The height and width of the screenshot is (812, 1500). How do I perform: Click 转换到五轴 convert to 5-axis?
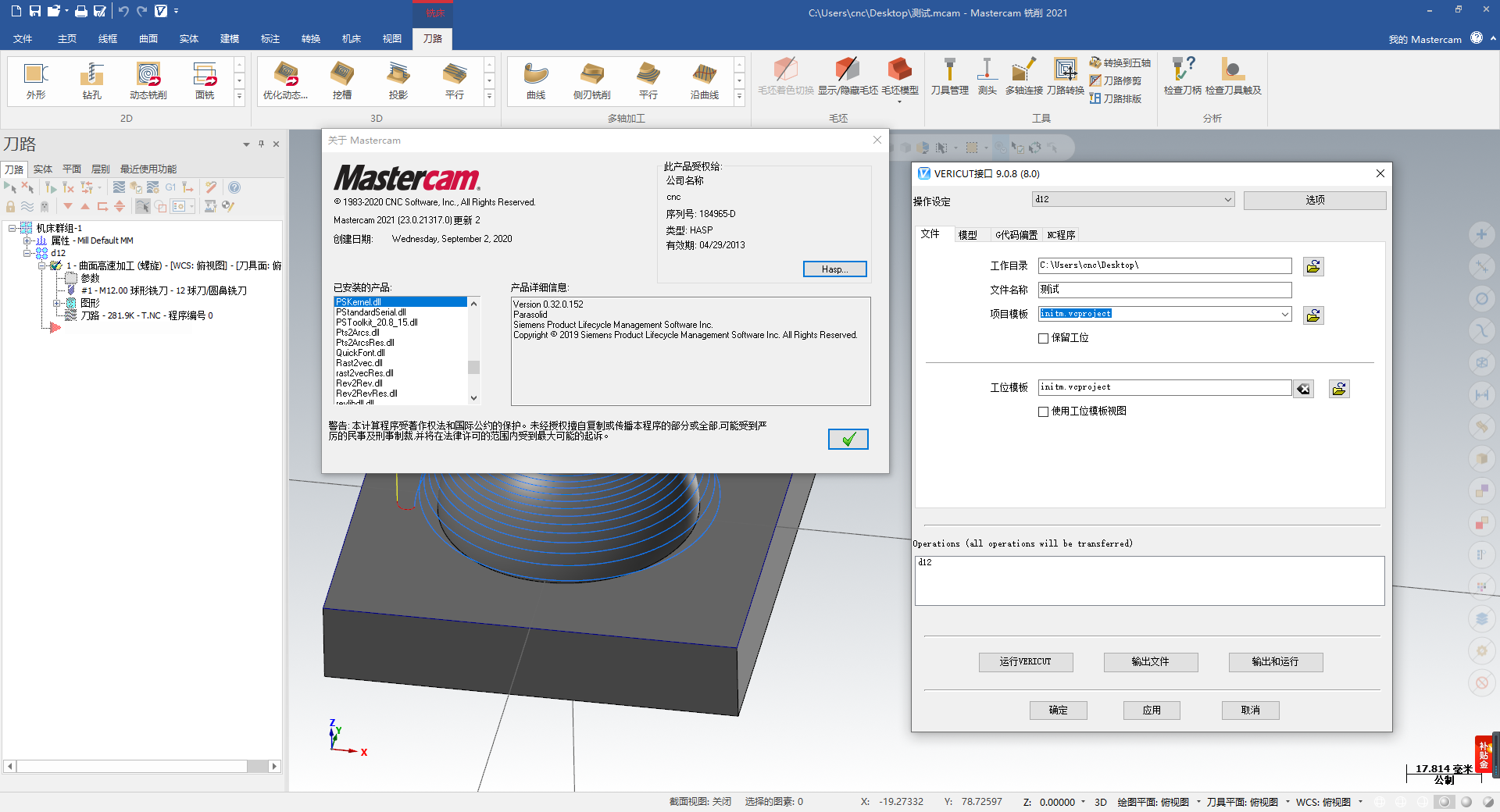point(1120,62)
